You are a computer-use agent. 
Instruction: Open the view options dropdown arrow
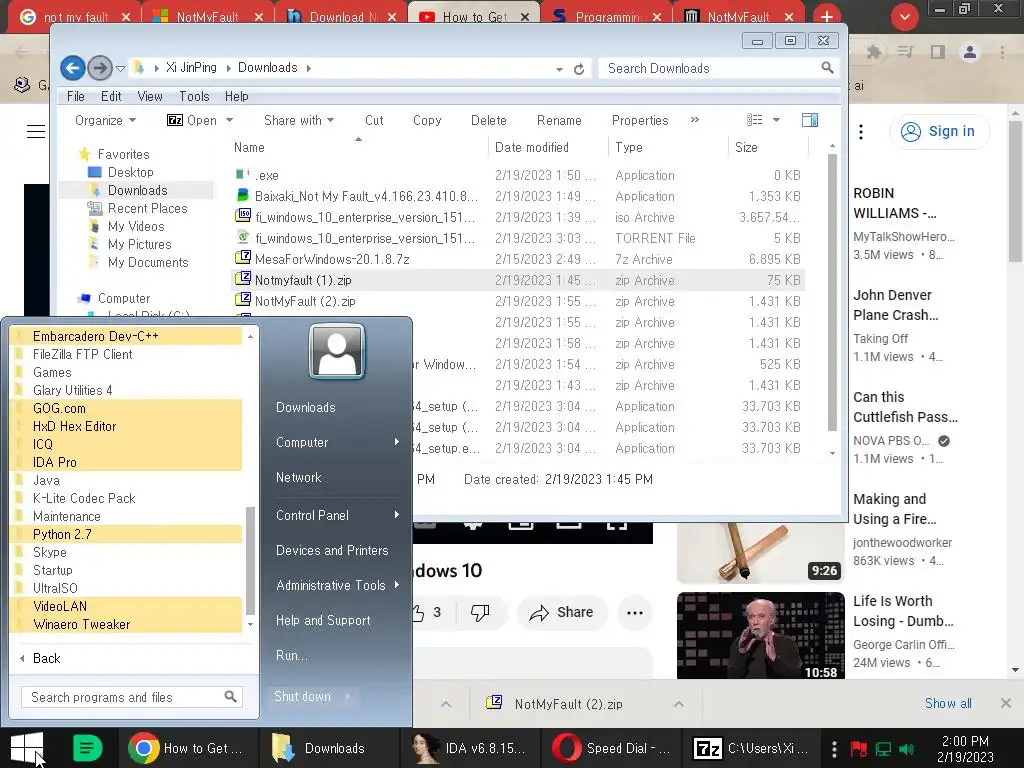click(776, 120)
